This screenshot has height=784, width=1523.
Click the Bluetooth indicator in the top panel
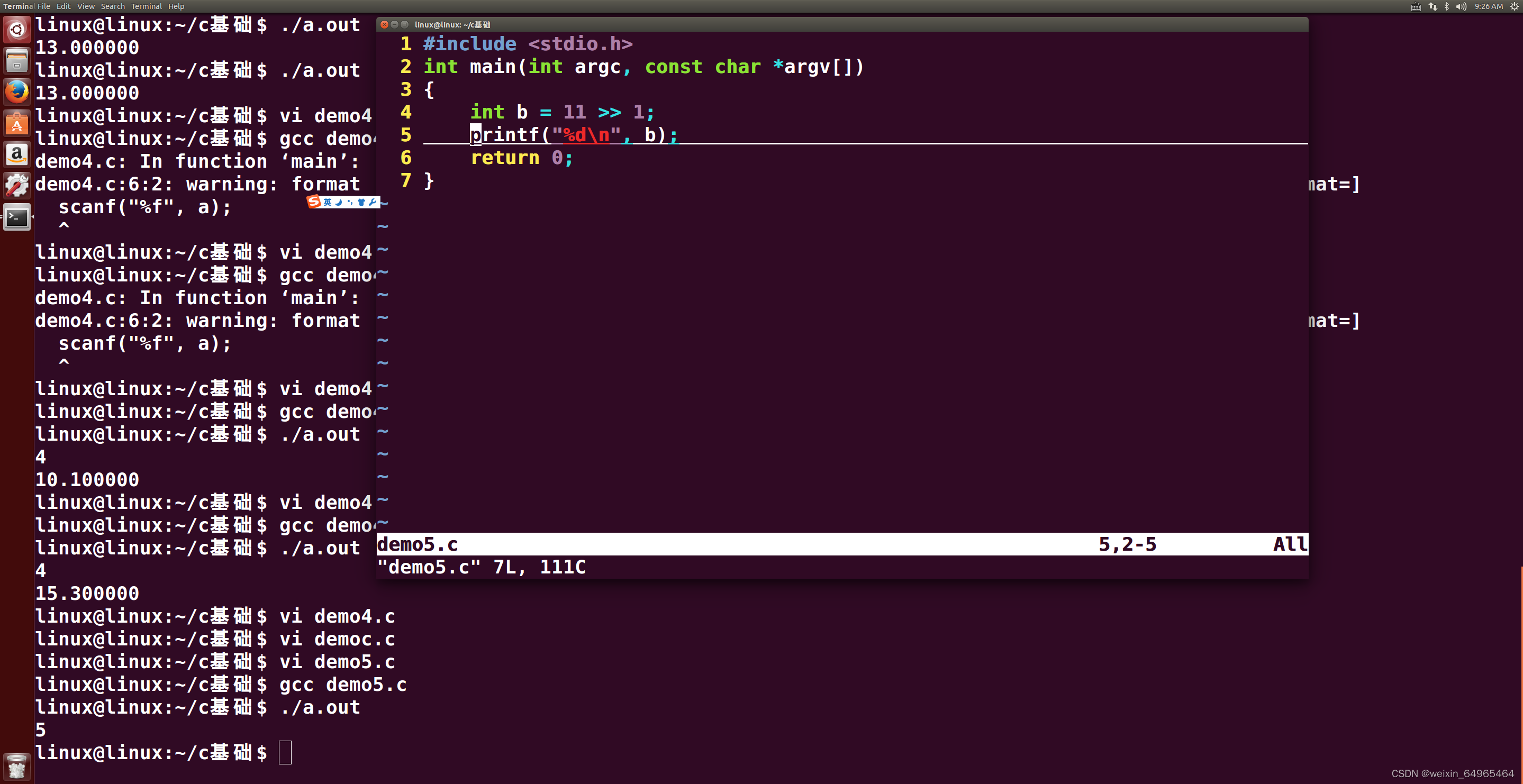tap(1447, 6)
